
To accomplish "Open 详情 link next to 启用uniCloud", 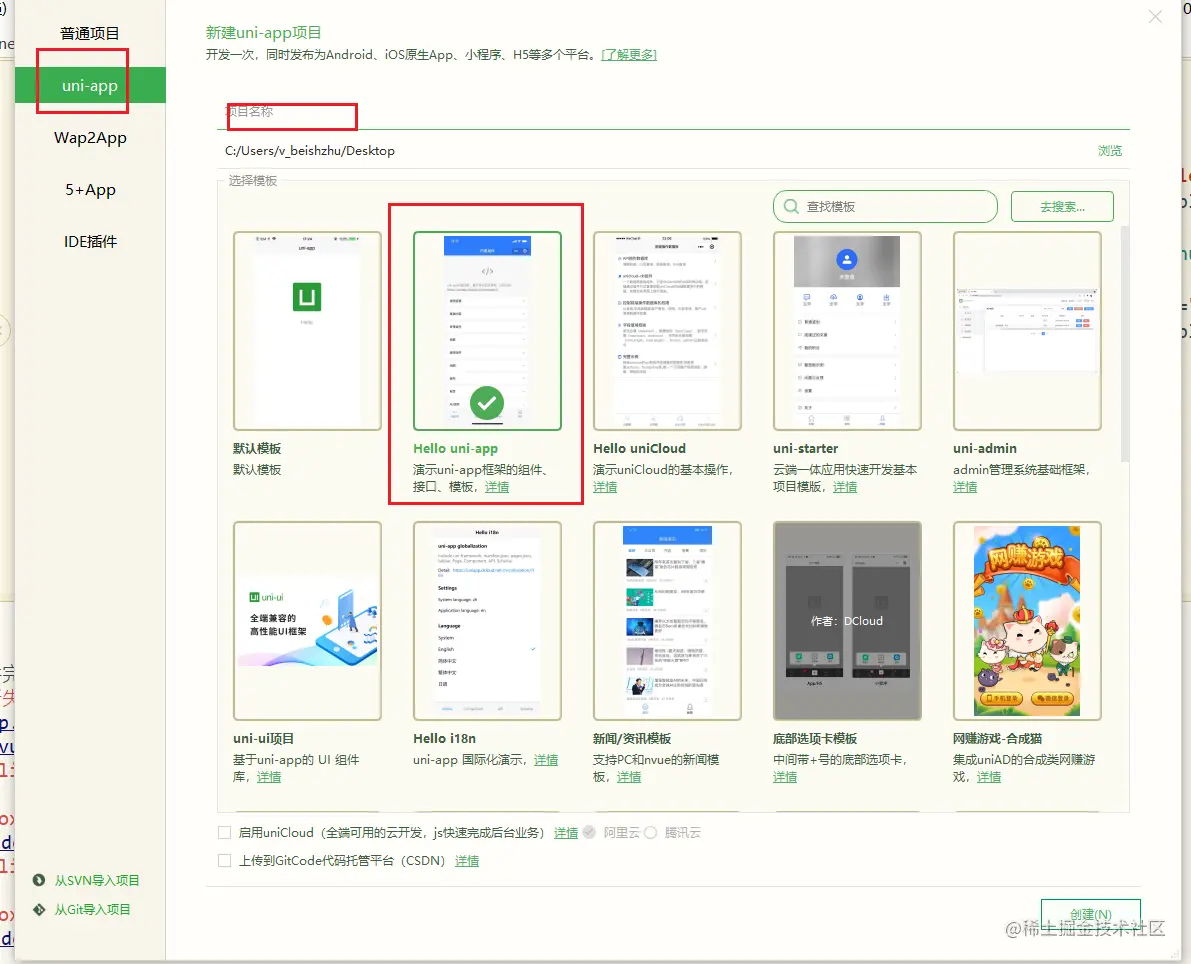I will 565,833.
